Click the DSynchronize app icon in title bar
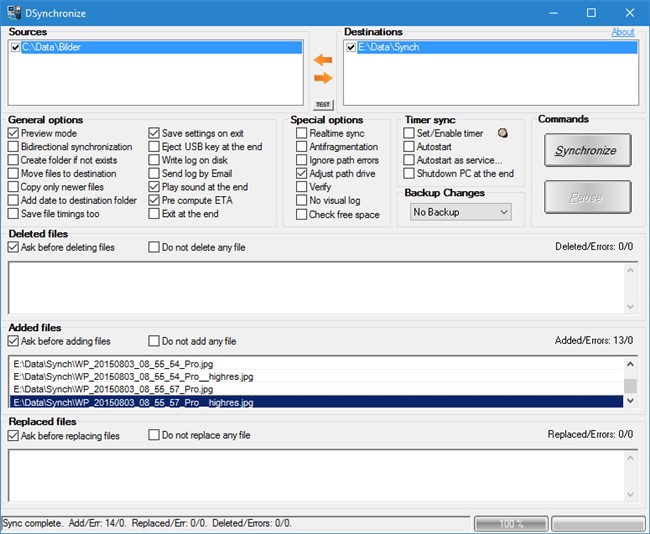Viewport: 650px width, 534px height. [x=14, y=13]
